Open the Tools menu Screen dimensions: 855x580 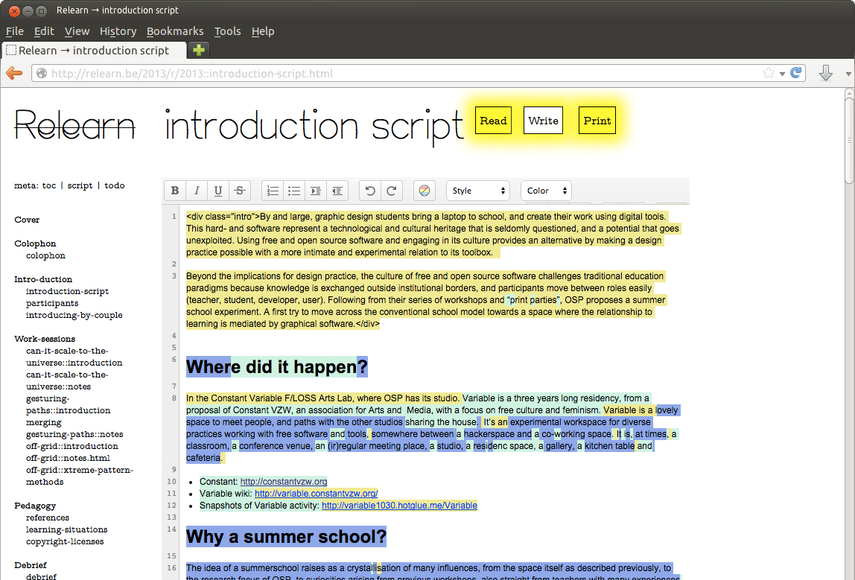tap(227, 31)
